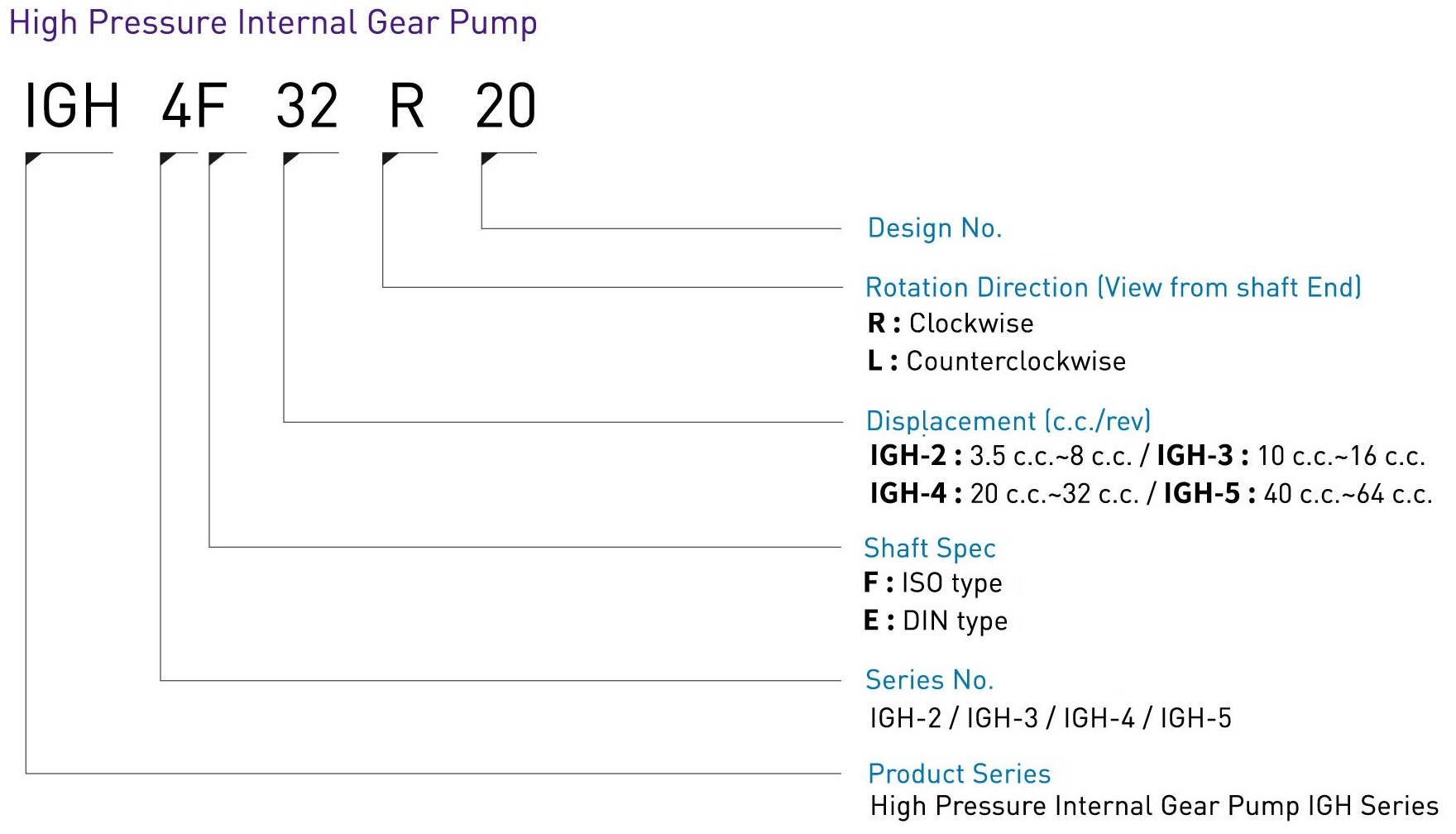This screenshot has width=1456, height=834.
Task: Click 'High Pressure Internal Gear Pump IGH Series' description
Action: point(1154,806)
